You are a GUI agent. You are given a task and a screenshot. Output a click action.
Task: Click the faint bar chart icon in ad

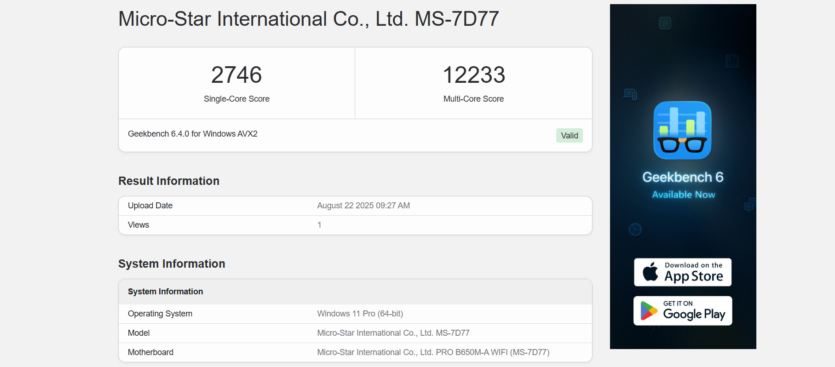732,61
